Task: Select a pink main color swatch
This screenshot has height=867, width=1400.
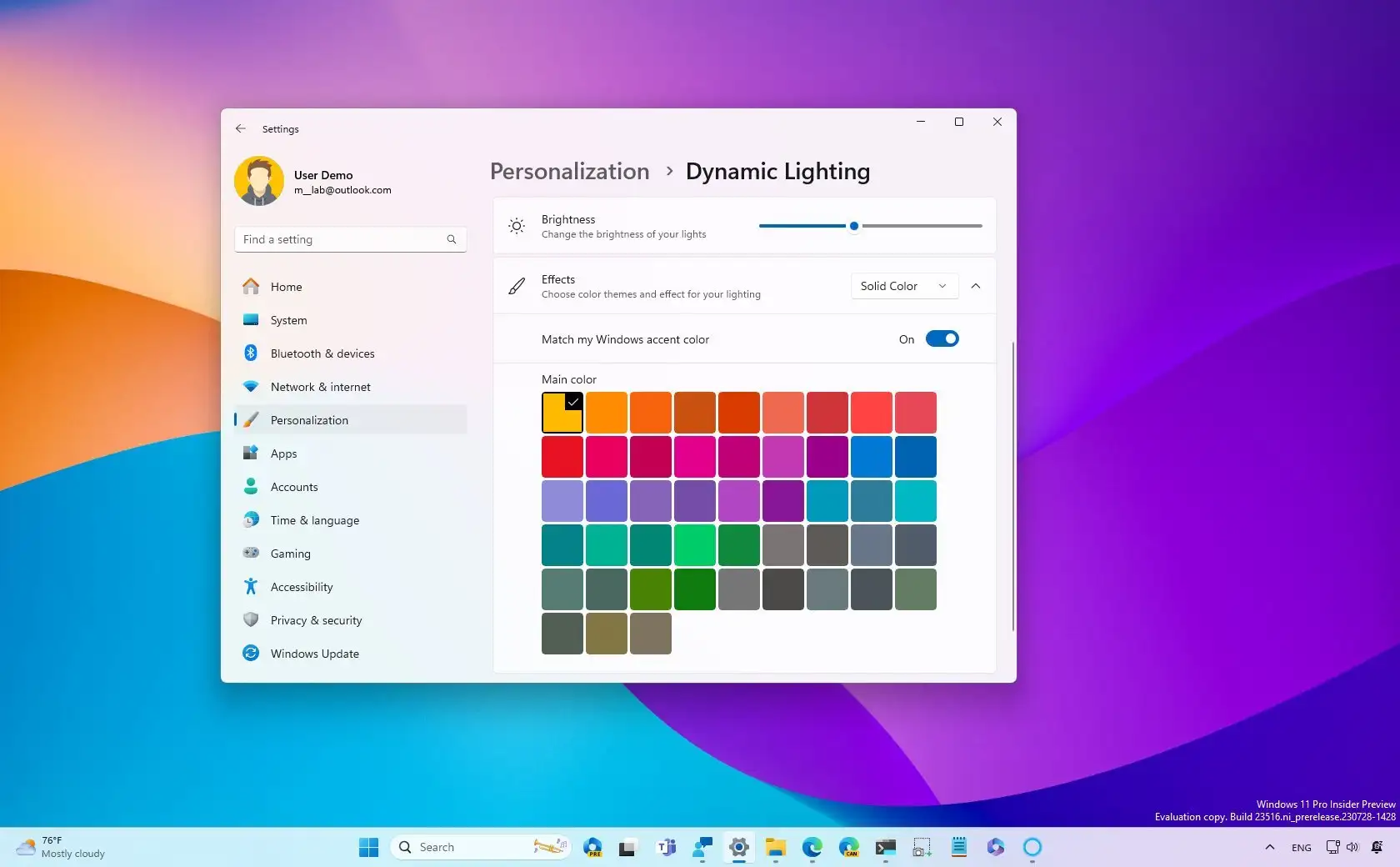Action: [606, 456]
